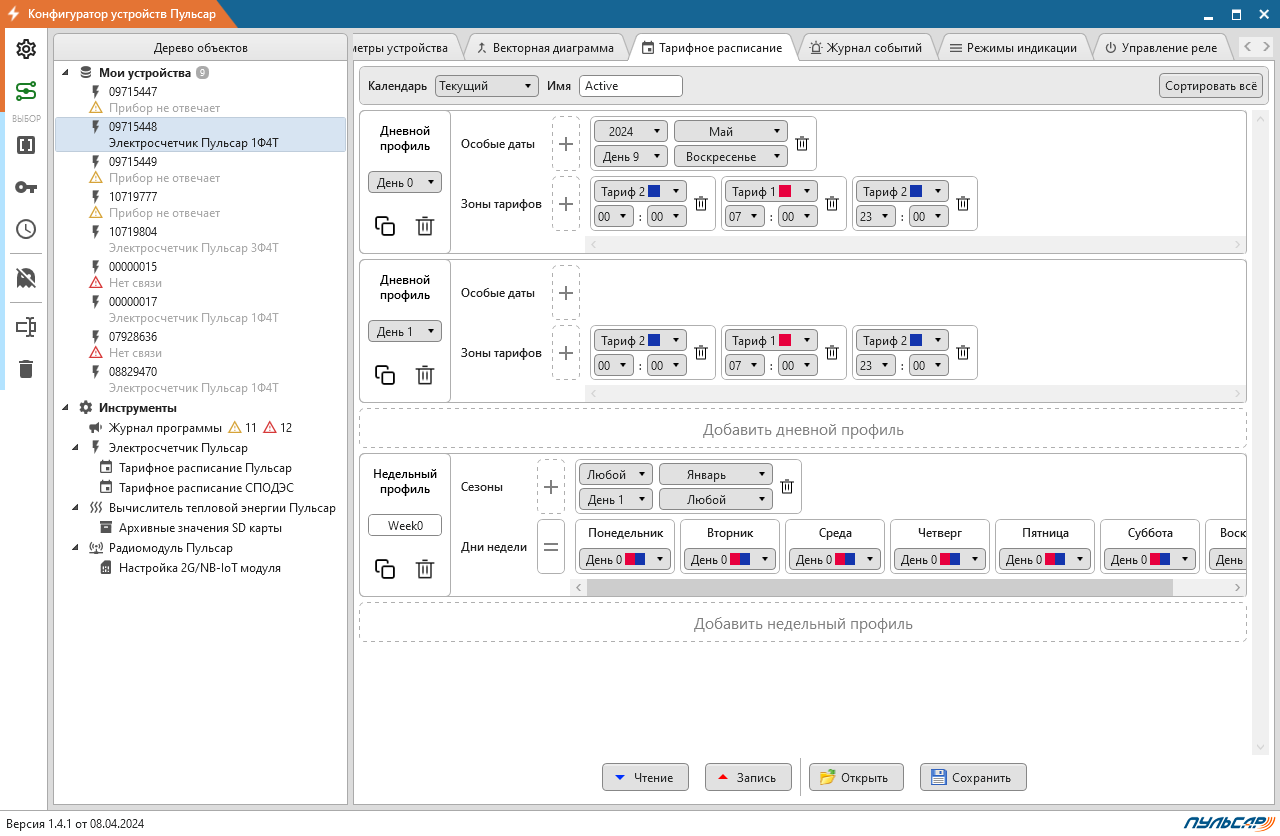The height and width of the screenshot is (836, 1280).
Task: Click Добавить дневной профиль
Action: click(x=803, y=429)
